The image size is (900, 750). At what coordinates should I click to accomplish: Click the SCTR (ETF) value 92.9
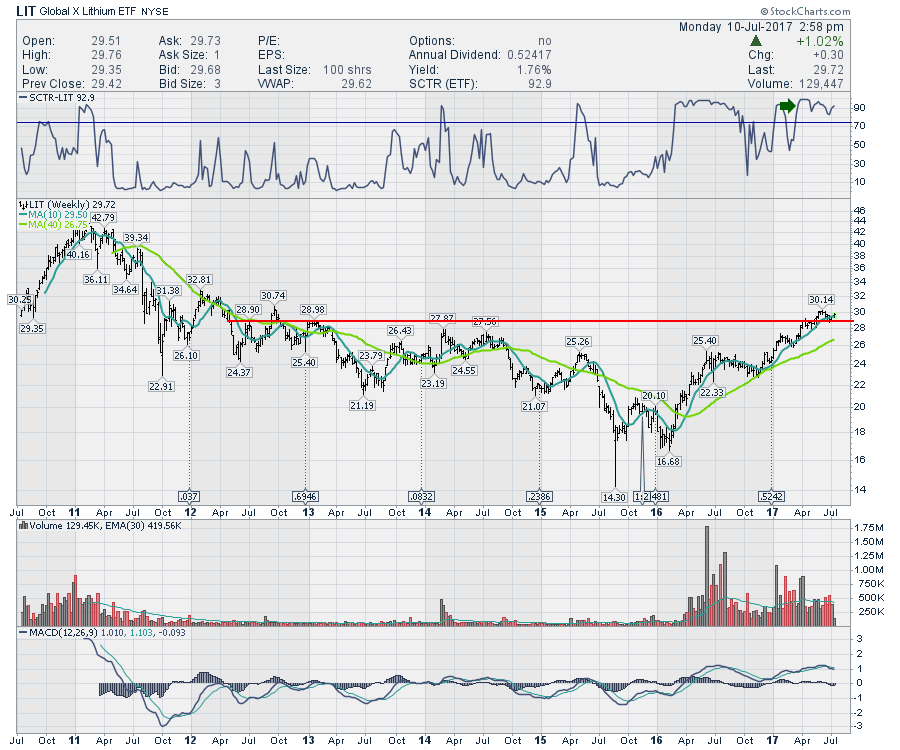click(540, 84)
